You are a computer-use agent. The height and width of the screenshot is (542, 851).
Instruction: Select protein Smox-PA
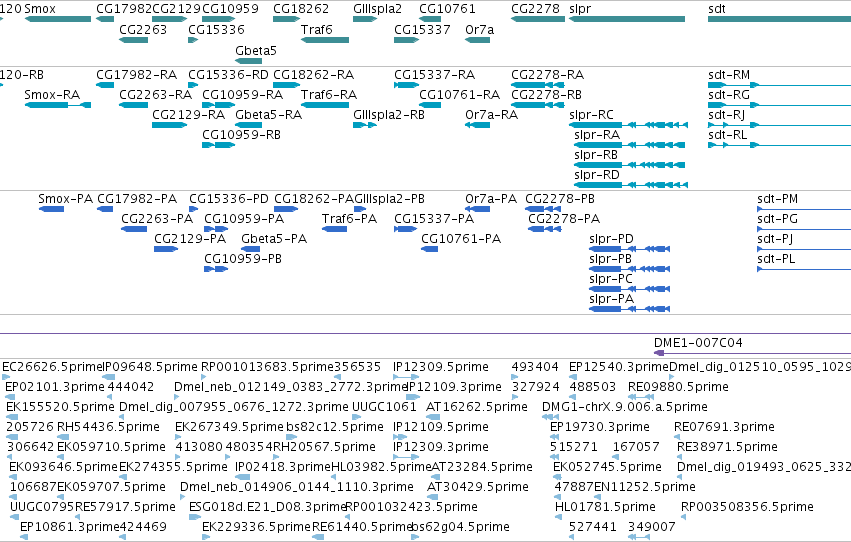pyautogui.click(x=52, y=209)
